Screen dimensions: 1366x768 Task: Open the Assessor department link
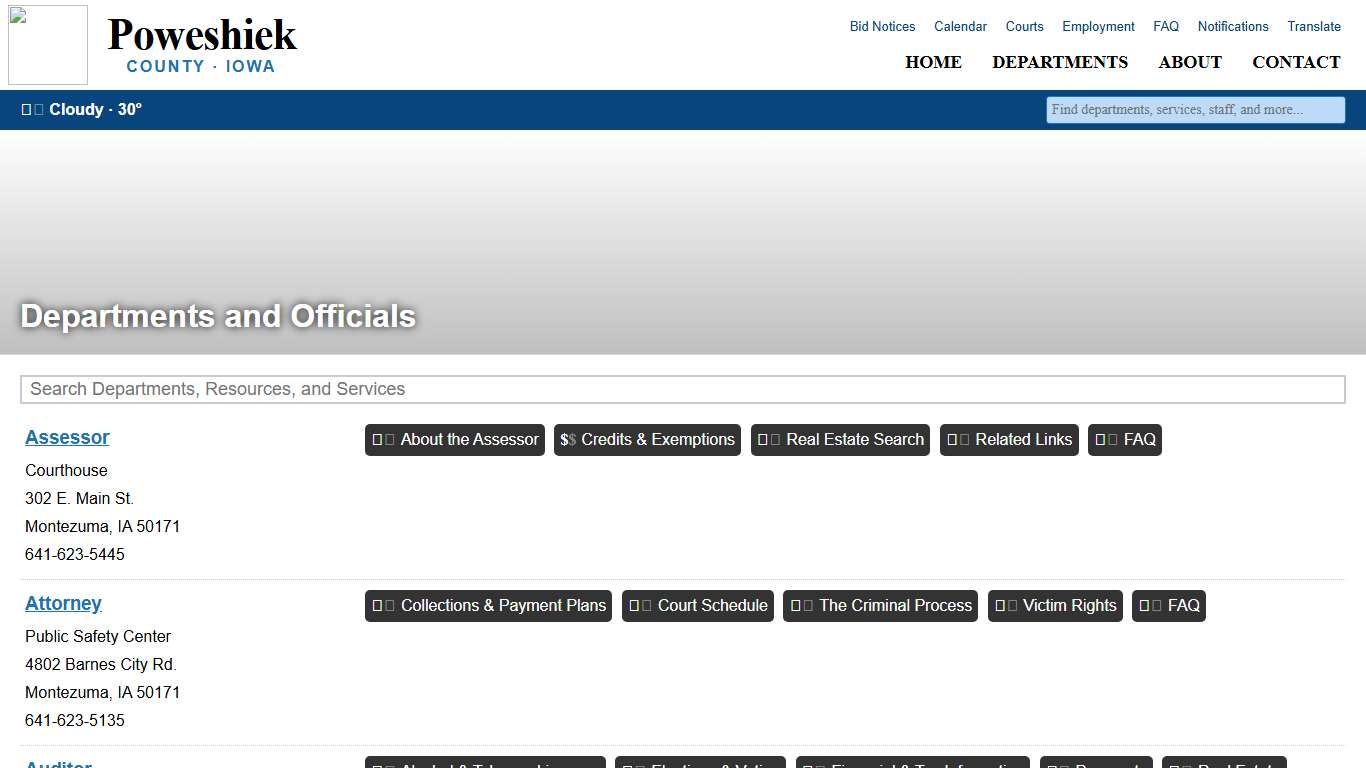(67, 438)
